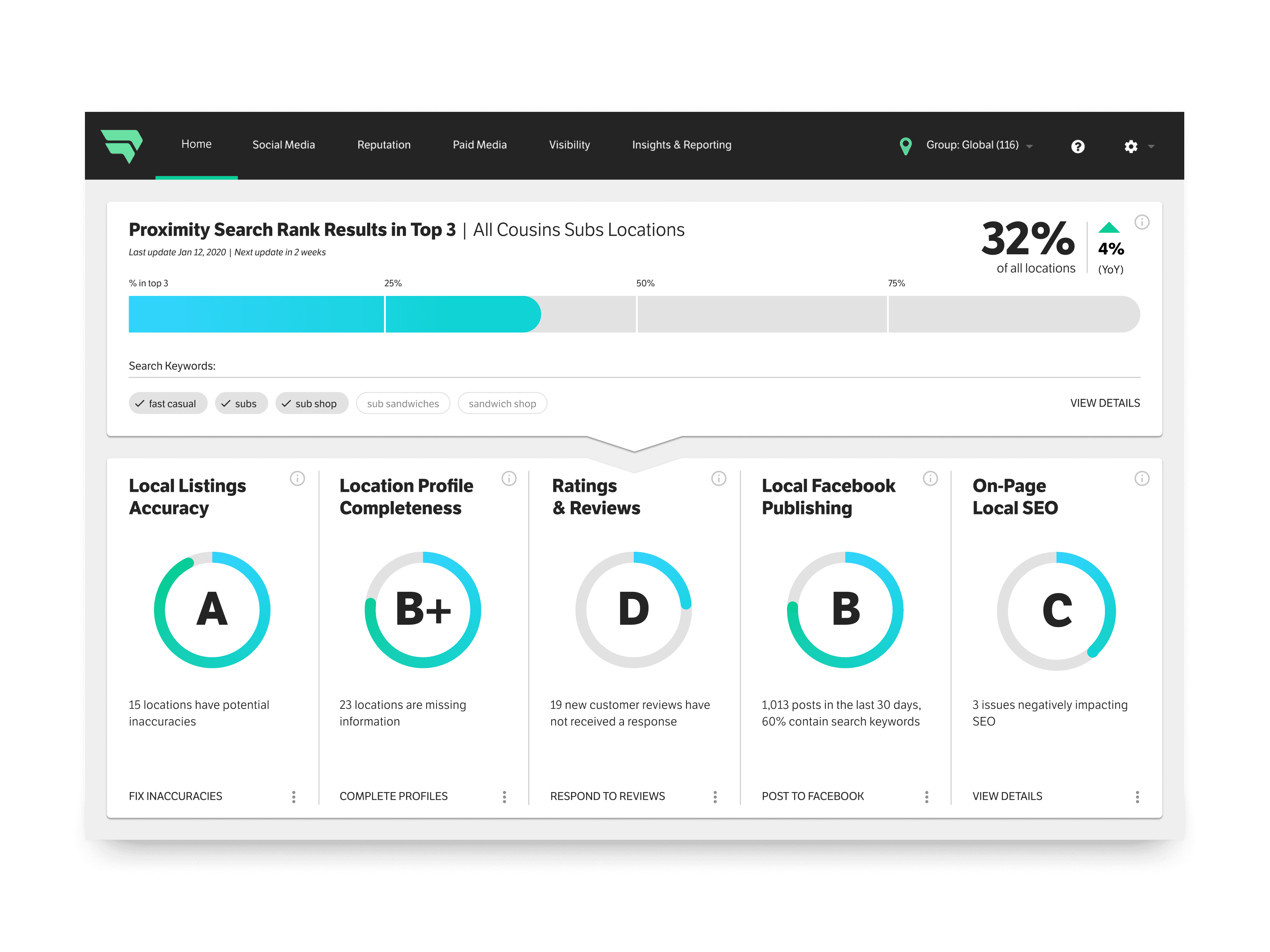The width and height of the screenshot is (1270, 952).
Task: Open the more-options menu beside Post to Facebook
Action: click(x=927, y=797)
